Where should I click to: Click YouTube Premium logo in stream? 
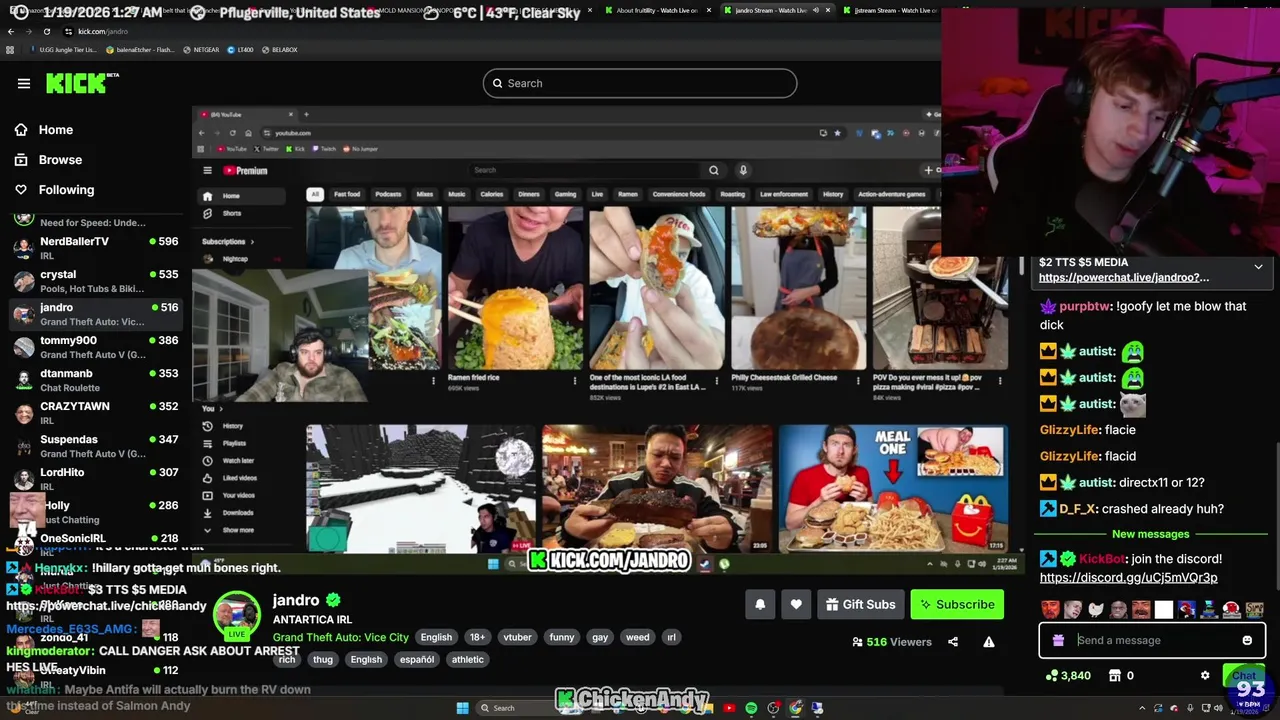pyautogui.click(x=245, y=170)
